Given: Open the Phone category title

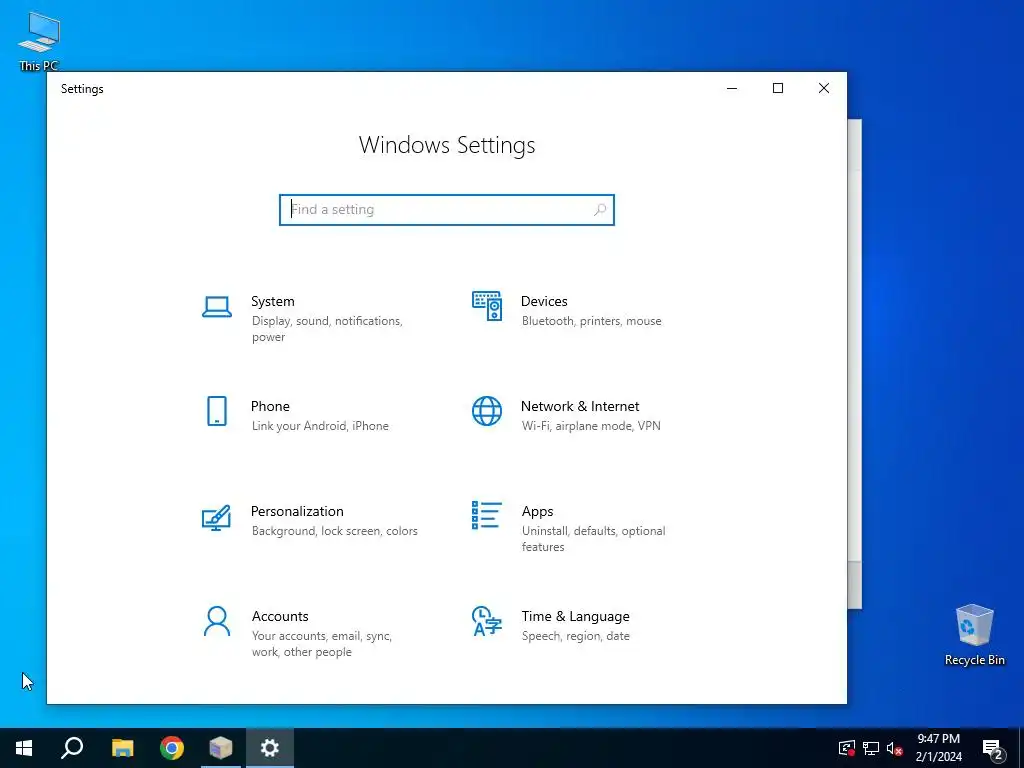Looking at the screenshot, I should point(270,406).
